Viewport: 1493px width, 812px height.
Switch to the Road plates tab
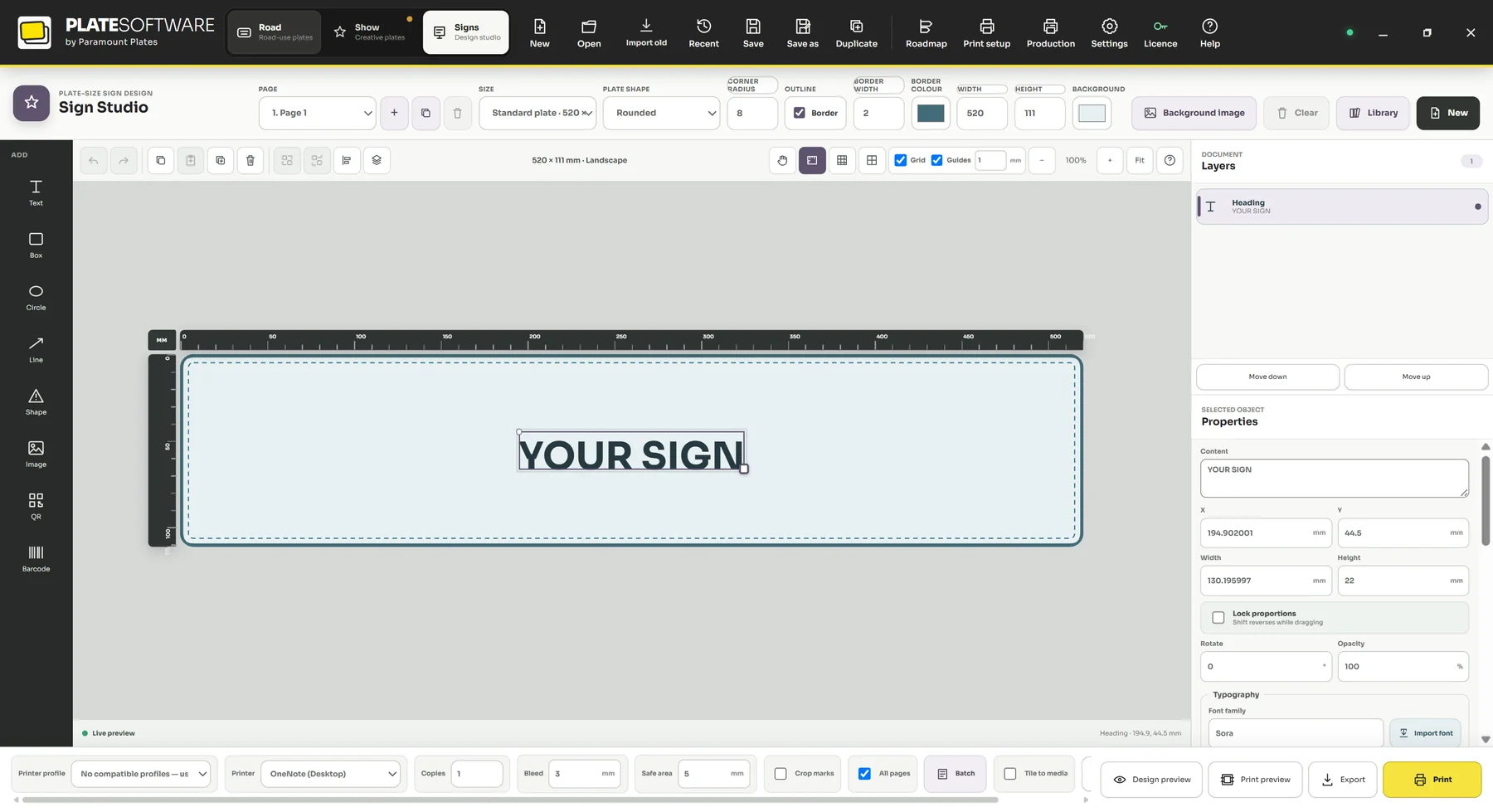pos(275,32)
